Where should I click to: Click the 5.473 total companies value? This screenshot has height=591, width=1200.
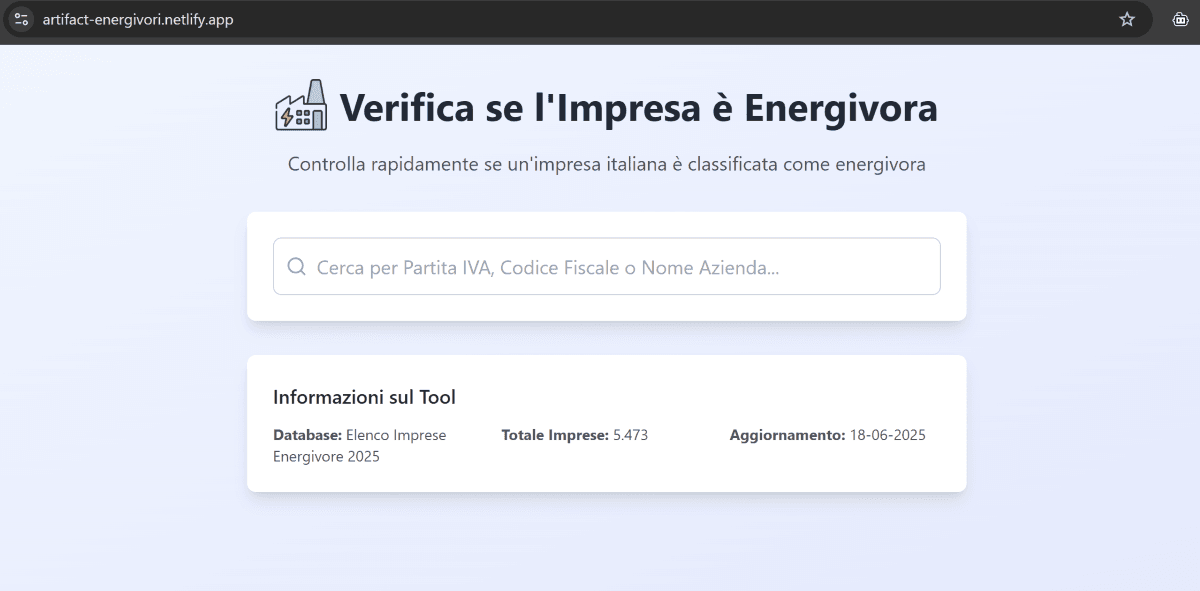631,435
